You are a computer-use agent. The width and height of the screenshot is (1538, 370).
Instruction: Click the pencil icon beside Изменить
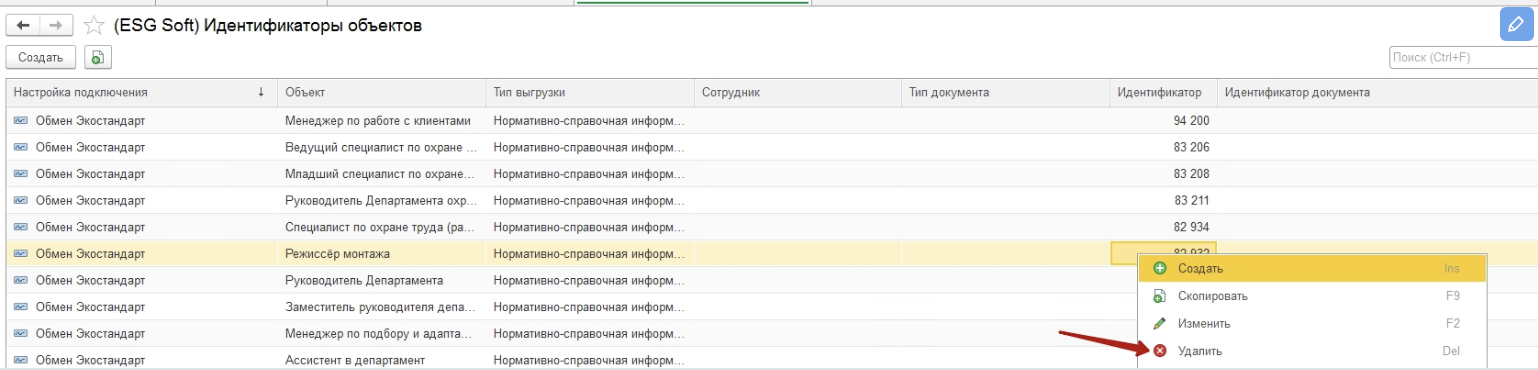(1160, 323)
